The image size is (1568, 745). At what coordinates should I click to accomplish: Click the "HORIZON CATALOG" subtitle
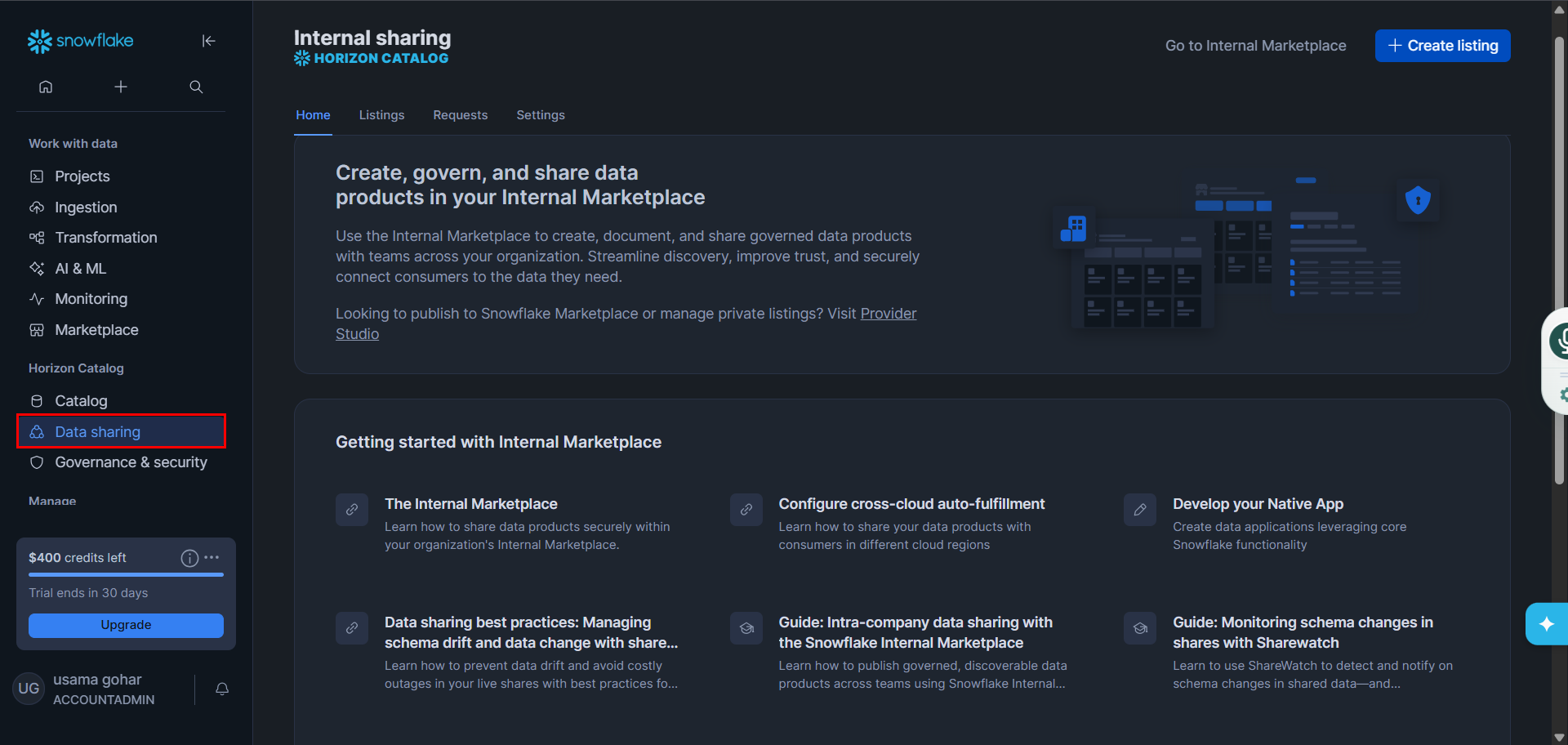tap(381, 59)
